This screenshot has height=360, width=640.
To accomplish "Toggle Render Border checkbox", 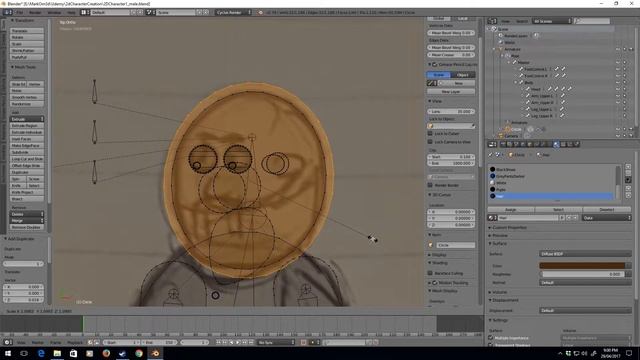I will coord(430,185).
